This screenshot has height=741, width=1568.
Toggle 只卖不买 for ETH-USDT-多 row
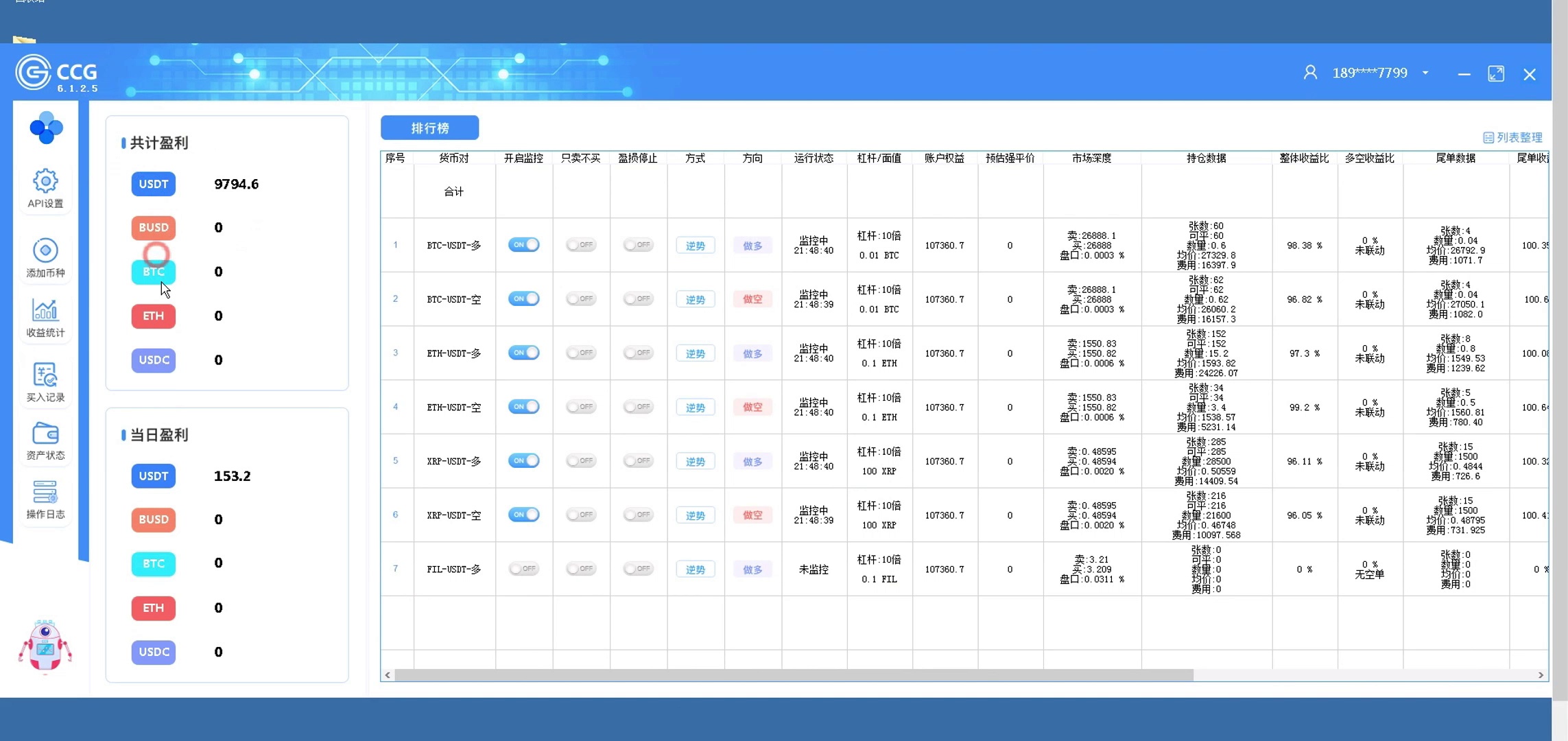(x=581, y=353)
